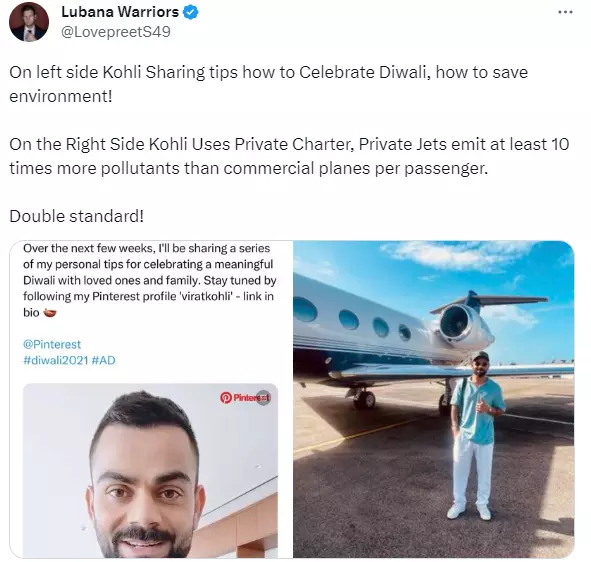Screen dimensions: 591x562
Task: Click the opening sentence about celebrating Diwali
Action: (x=268, y=84)
